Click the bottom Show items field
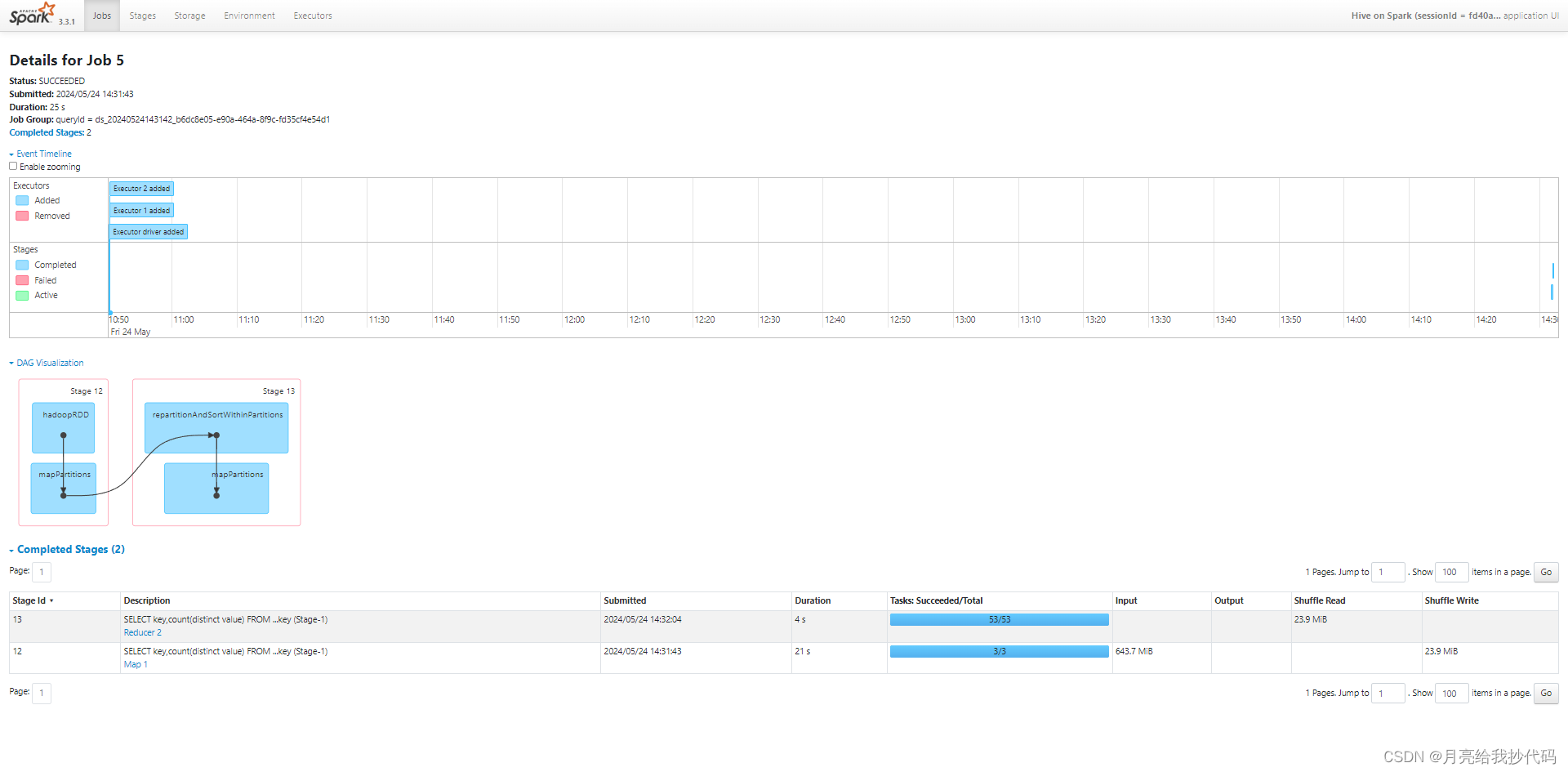The width and height of the screenshot is (1568, 772). pyautogui.click(x=1452, y=693)
